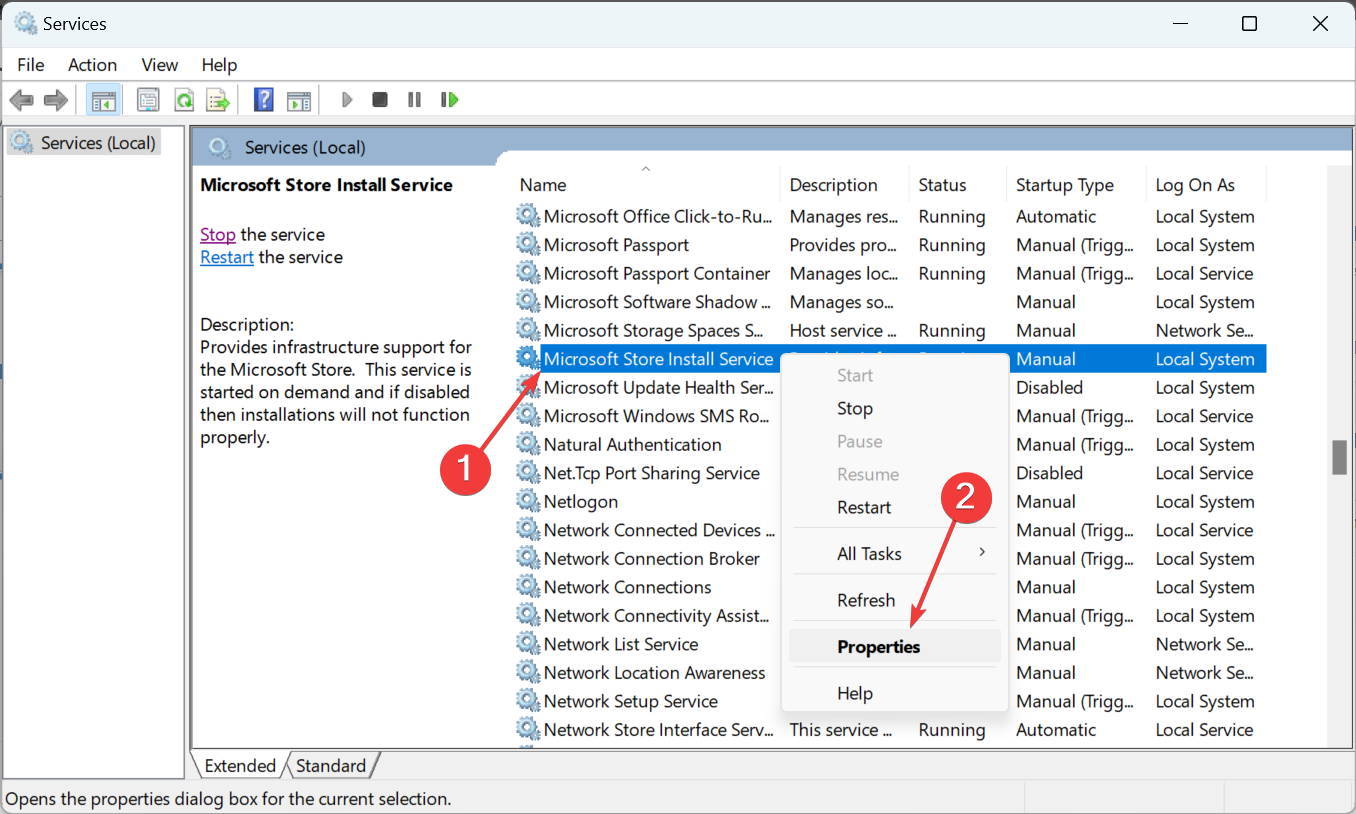The height and width of the screenshot is (814, 1356).
Task: Click gear icon beside Network Setup Service
Action: pyautogui.click(x=527, y=701)
